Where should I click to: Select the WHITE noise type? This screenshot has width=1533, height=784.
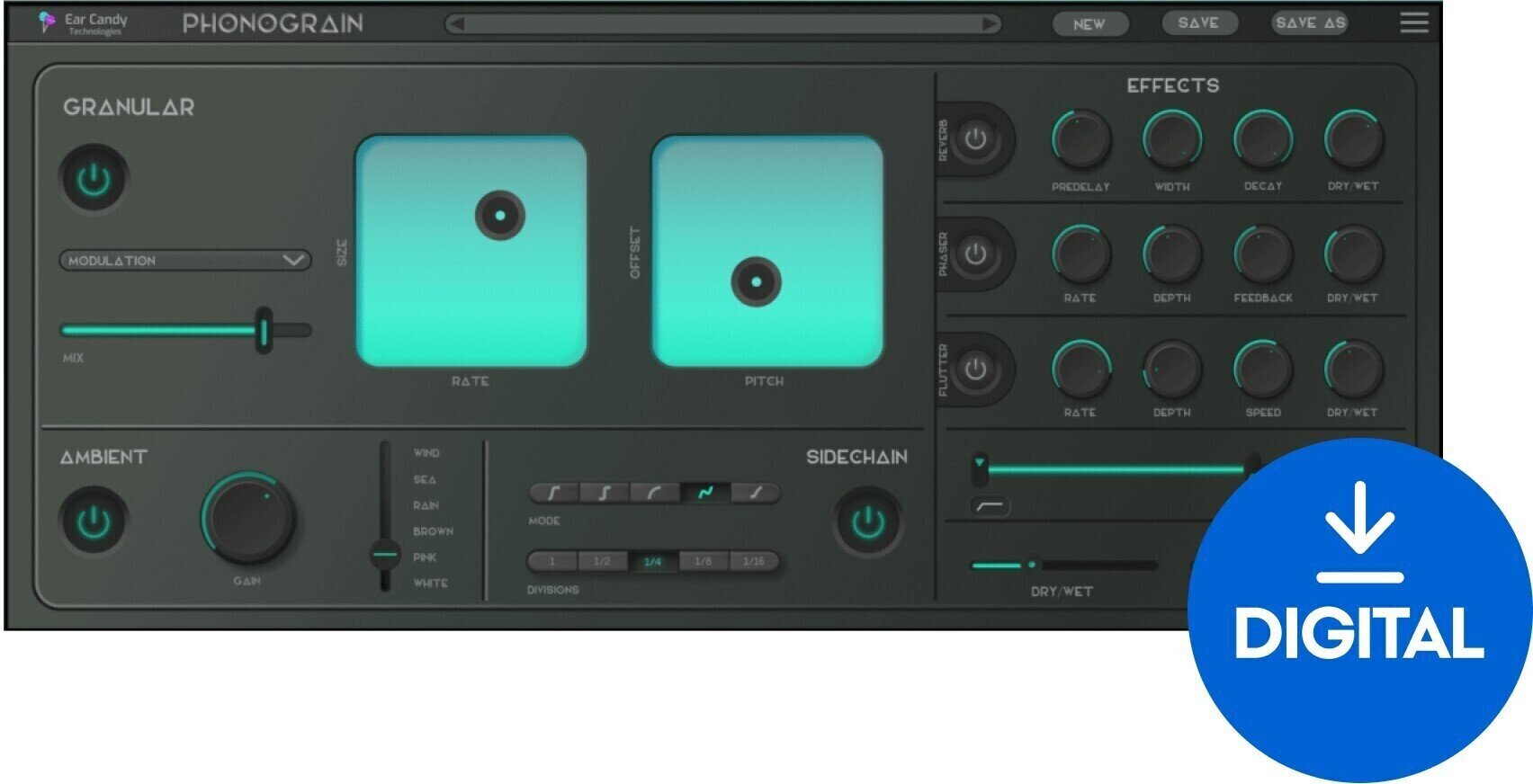[430, 583]
